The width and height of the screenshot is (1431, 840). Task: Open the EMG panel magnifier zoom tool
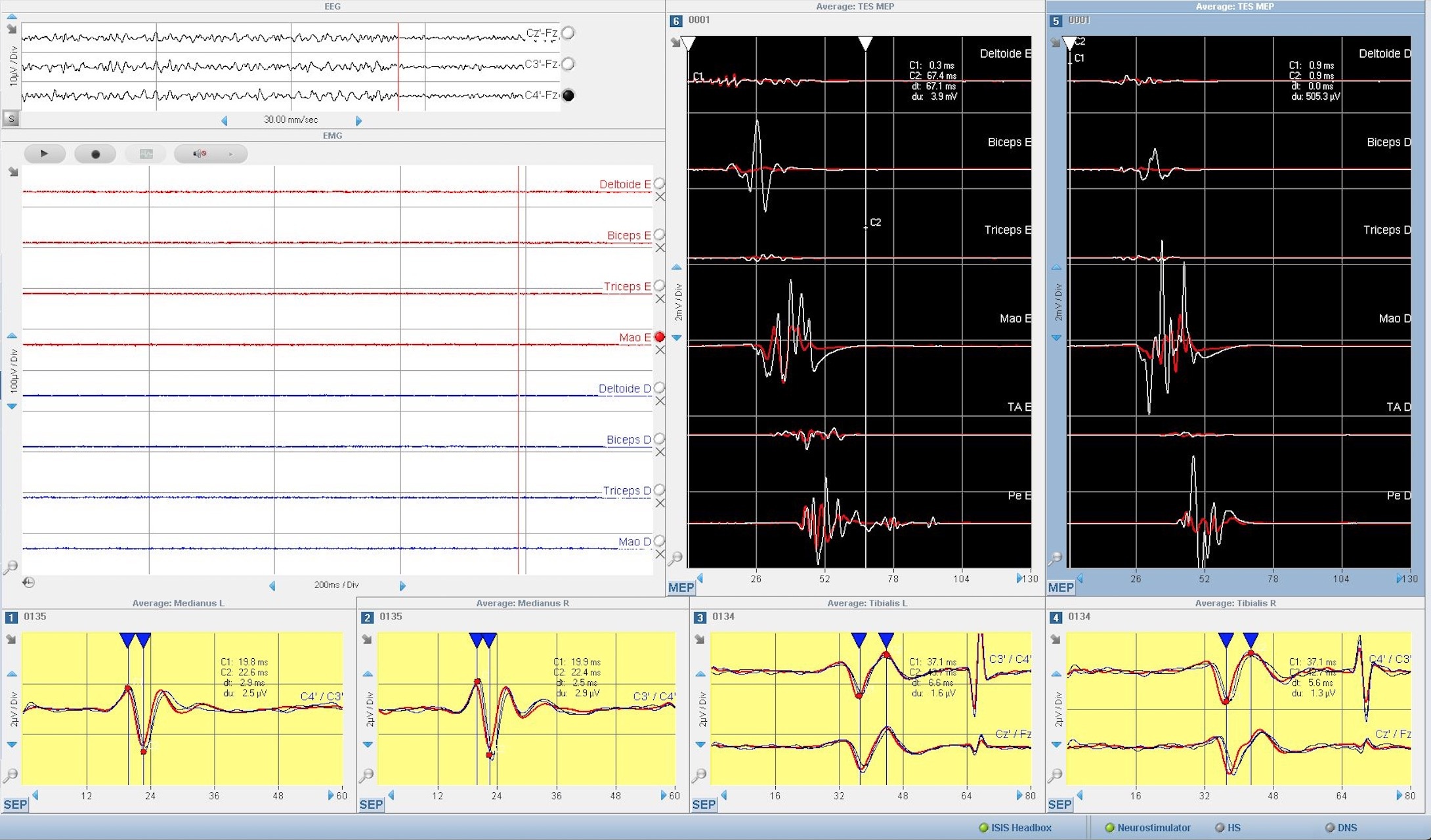[11, 567]
